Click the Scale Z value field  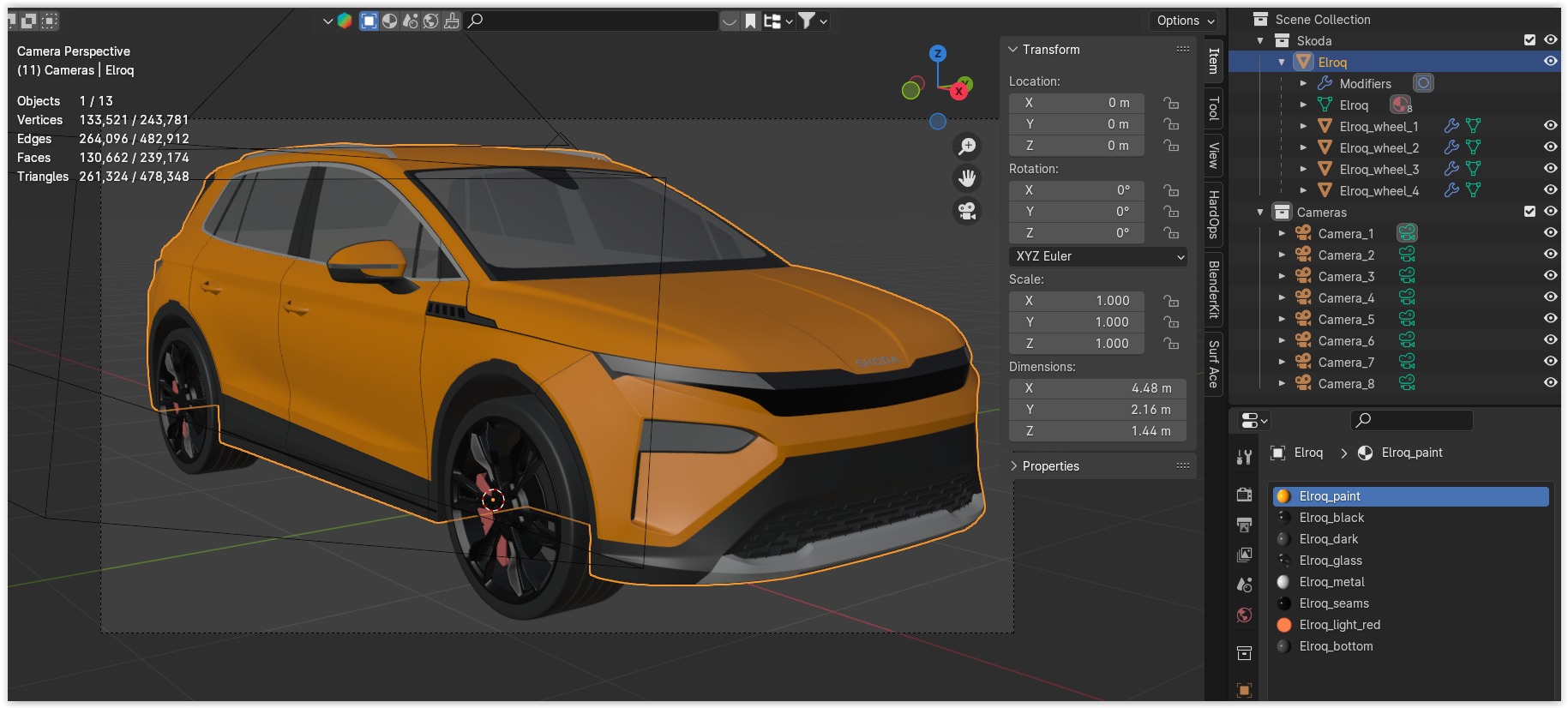click(x=1077, y=344)
